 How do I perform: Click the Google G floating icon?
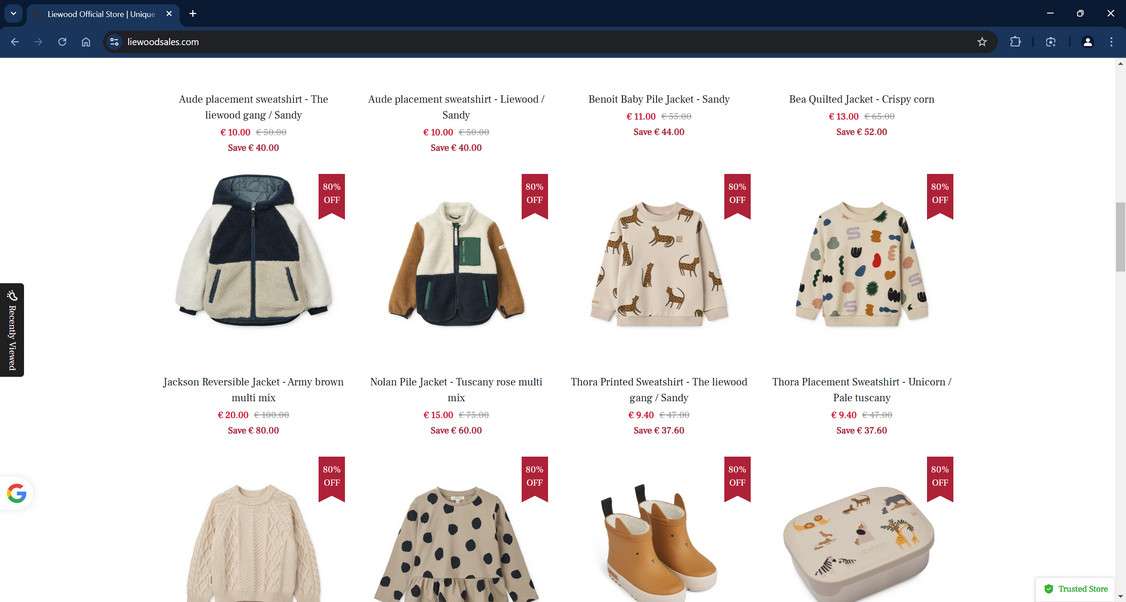pyautogui.click(x=17, y=494)
